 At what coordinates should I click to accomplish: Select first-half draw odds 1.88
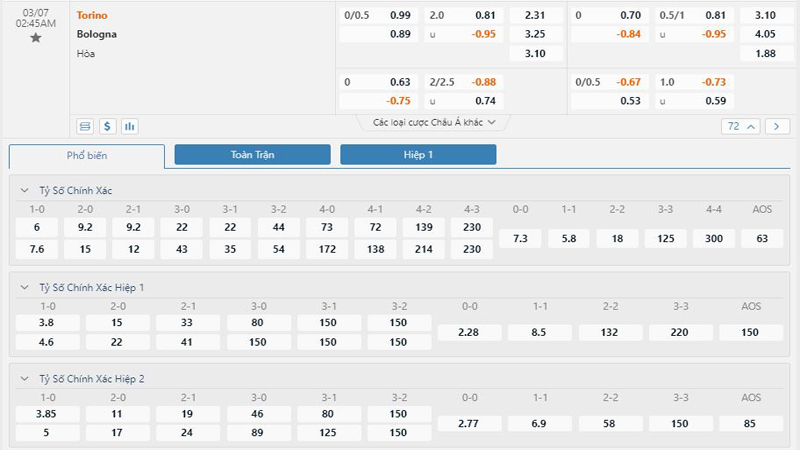click(x=766, y=53)
